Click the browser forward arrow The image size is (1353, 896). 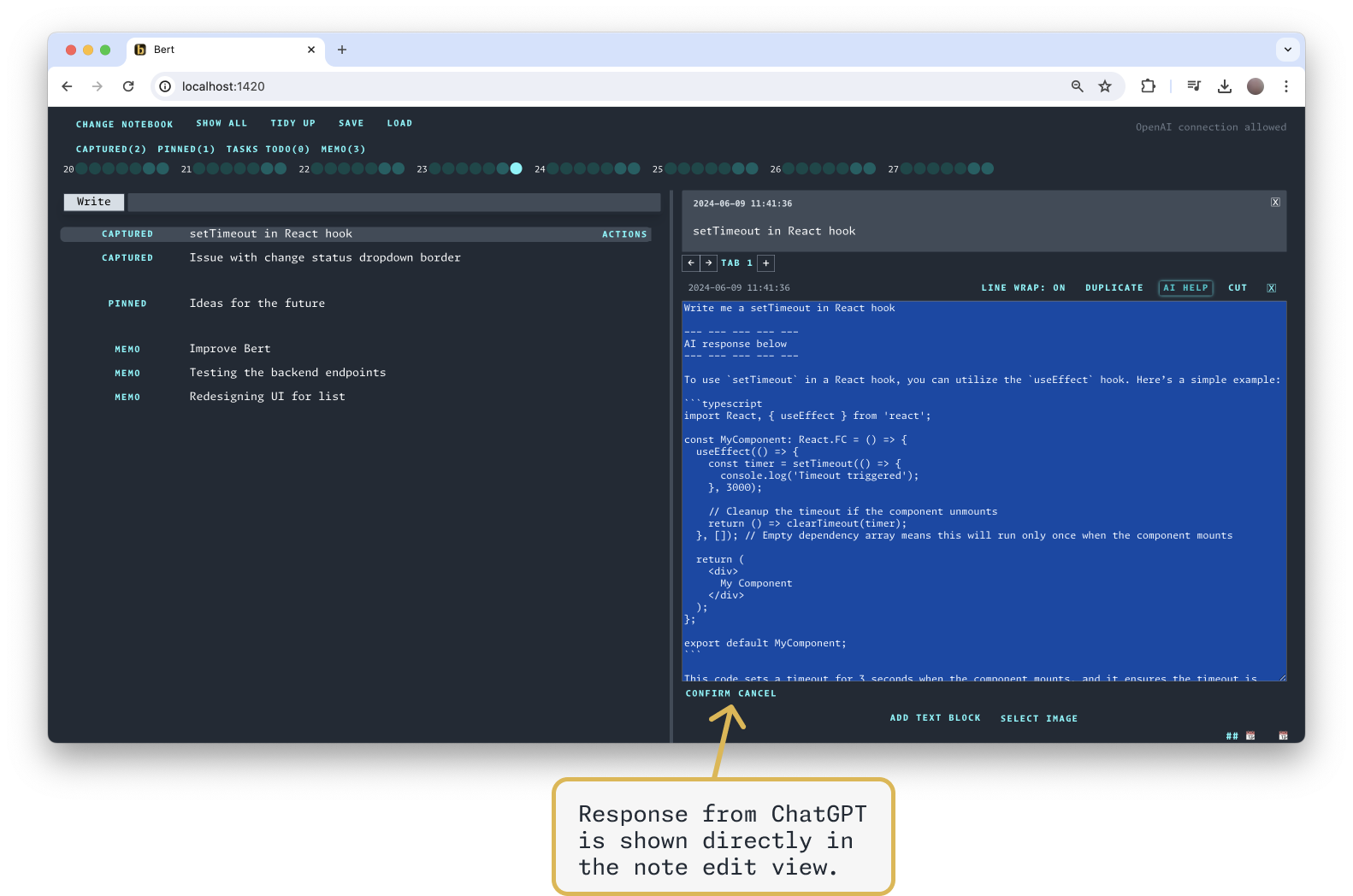click(x=97, y=86)
